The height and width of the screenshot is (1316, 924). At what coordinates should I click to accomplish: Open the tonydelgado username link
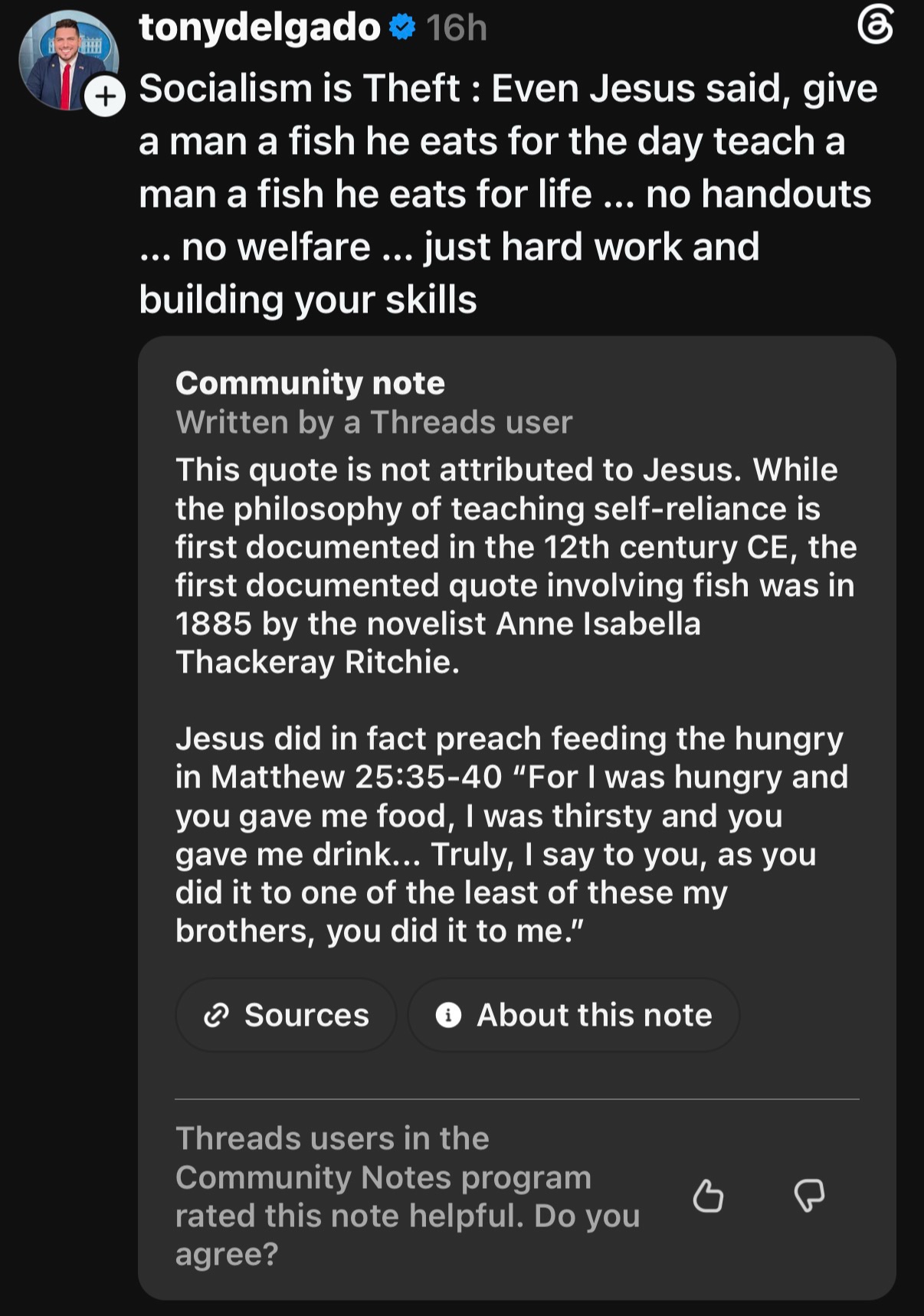(x=260, y=28)
